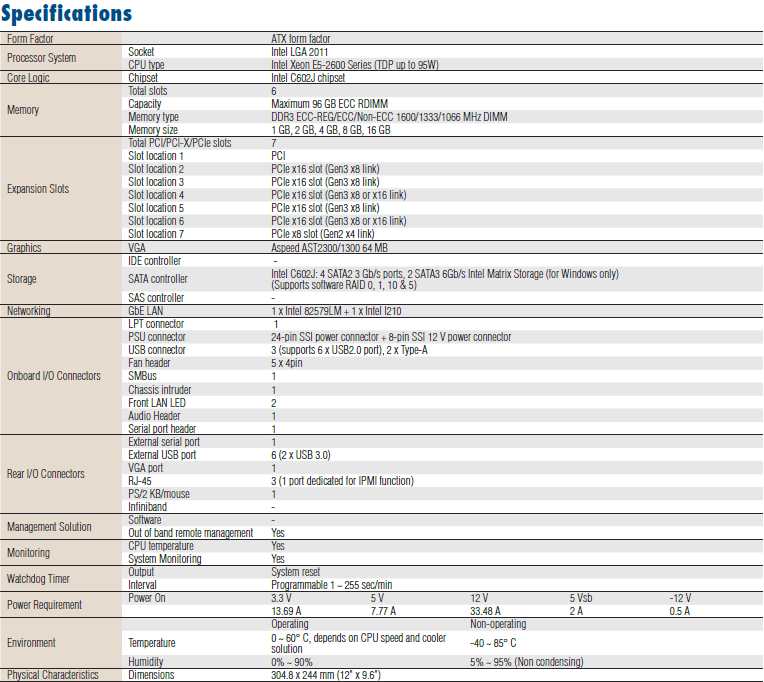Viewport: 764px width, 682px height.
Task: Select 'SAS controller' label
Action: coord(156,298)
